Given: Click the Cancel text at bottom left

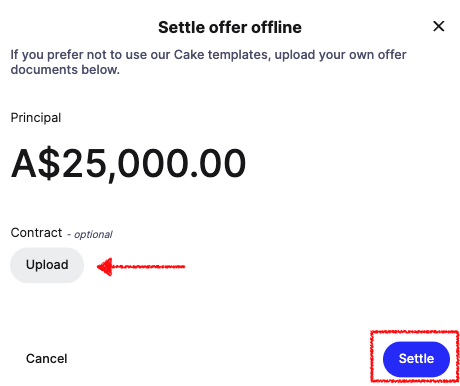Looking at the screenshot, I should point(47,359).
